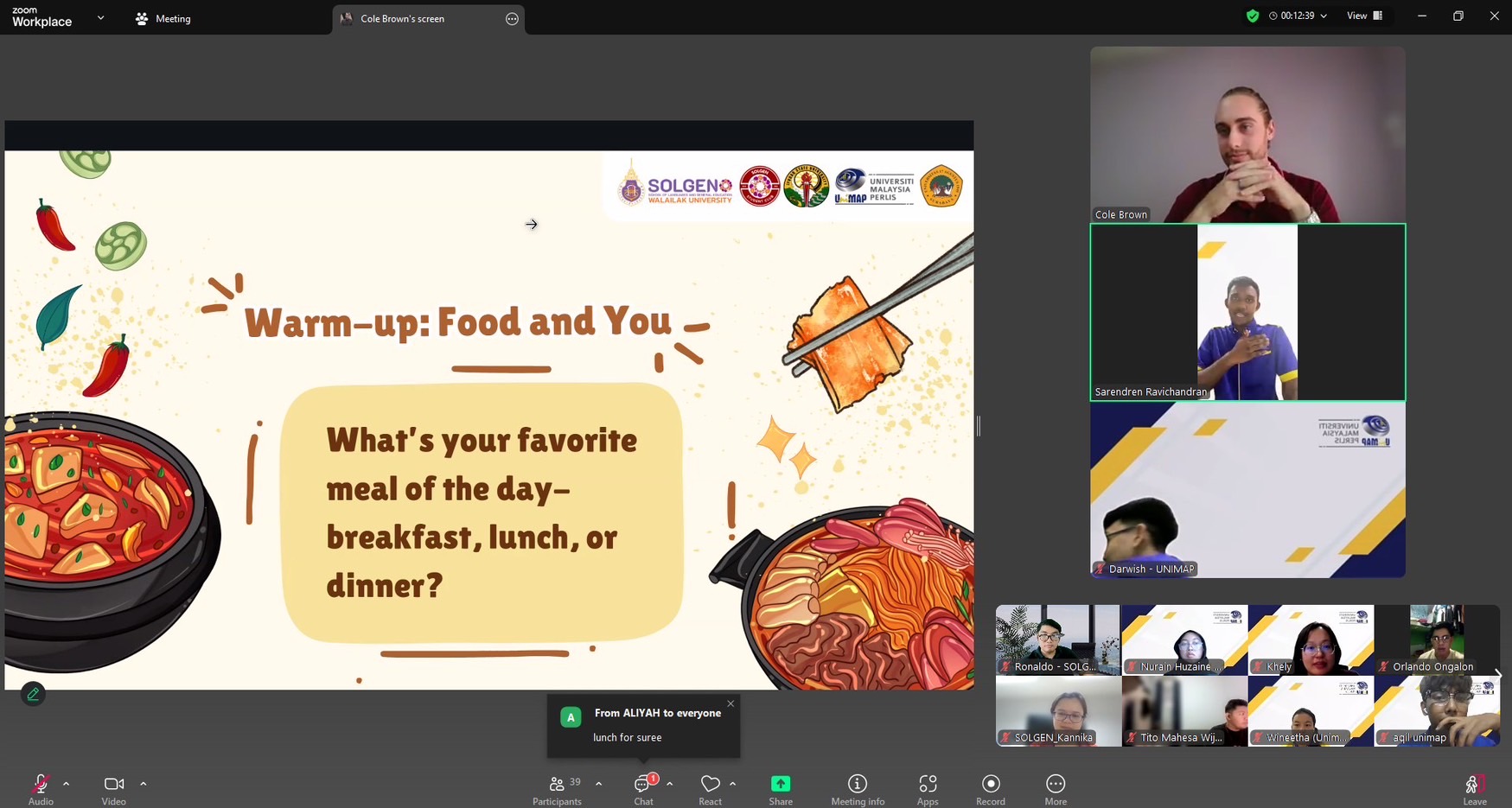Dismiss the chat notification from ALIYAH
Screen dimensions: 1512x808
(x=730, y=703)
